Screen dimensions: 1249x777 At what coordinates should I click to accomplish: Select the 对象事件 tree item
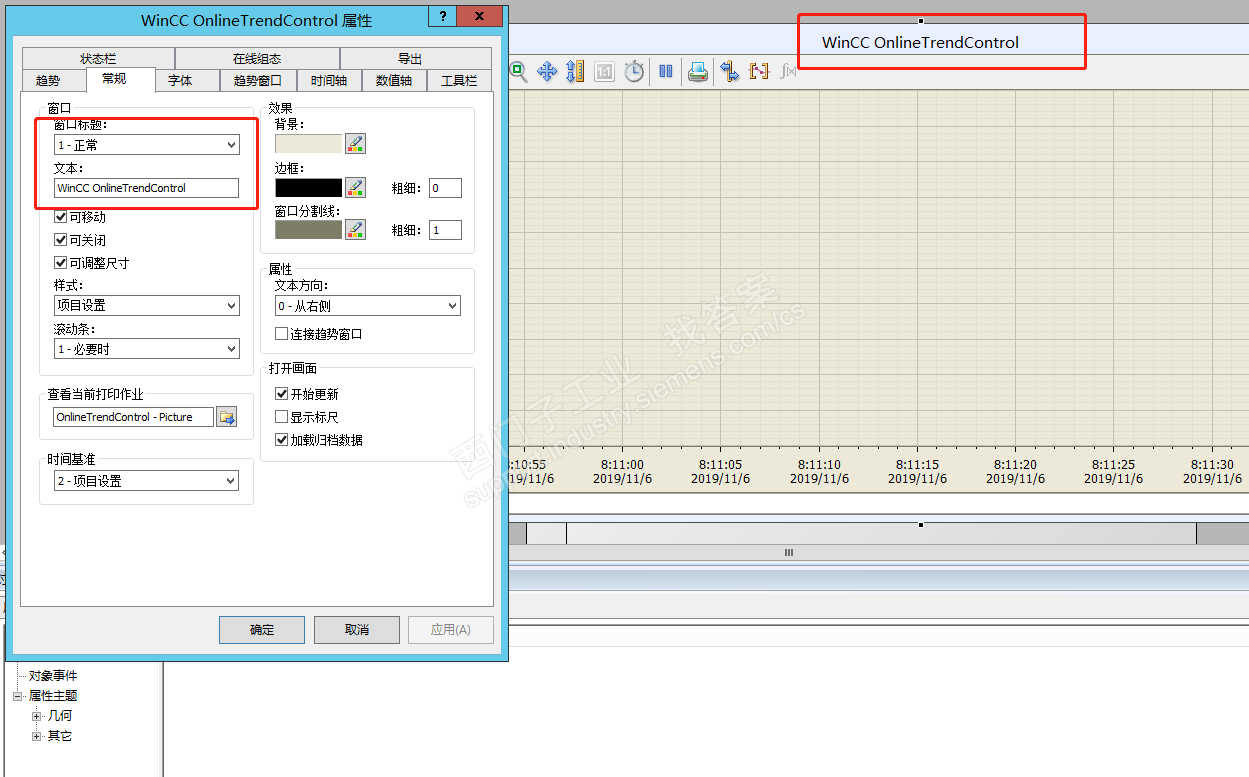52,676
